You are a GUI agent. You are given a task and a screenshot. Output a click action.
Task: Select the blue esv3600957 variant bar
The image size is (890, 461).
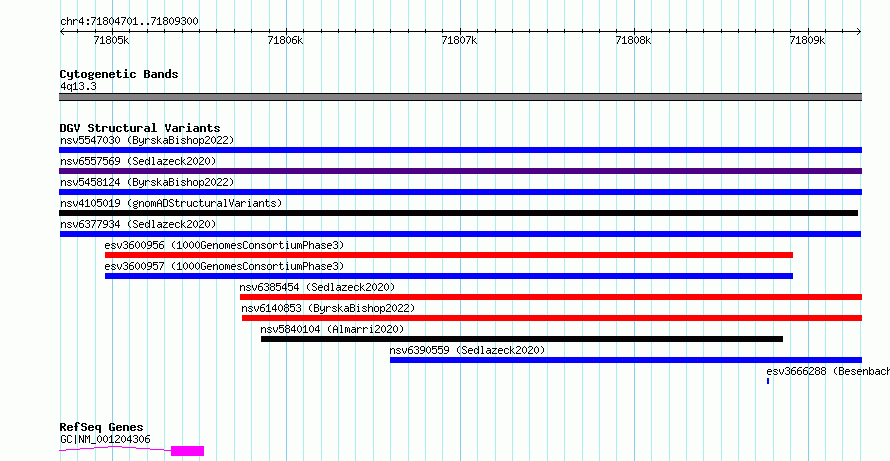448,276
